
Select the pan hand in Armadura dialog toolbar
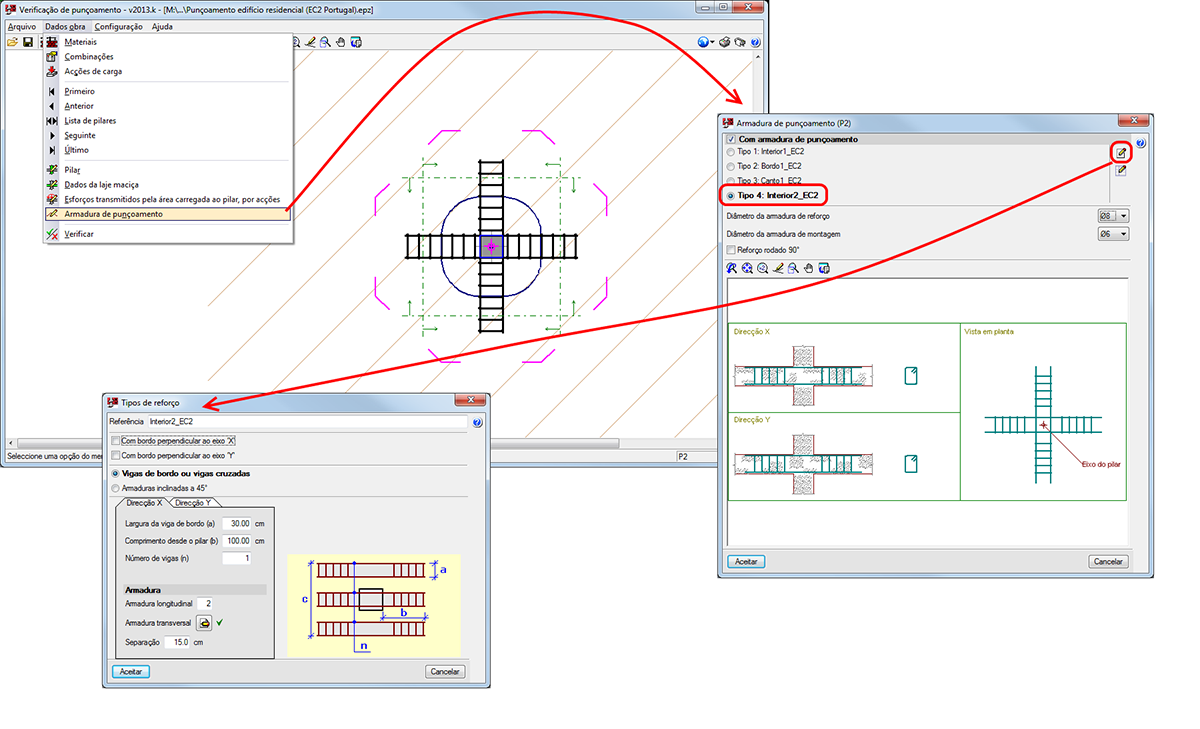click(809, 268)
